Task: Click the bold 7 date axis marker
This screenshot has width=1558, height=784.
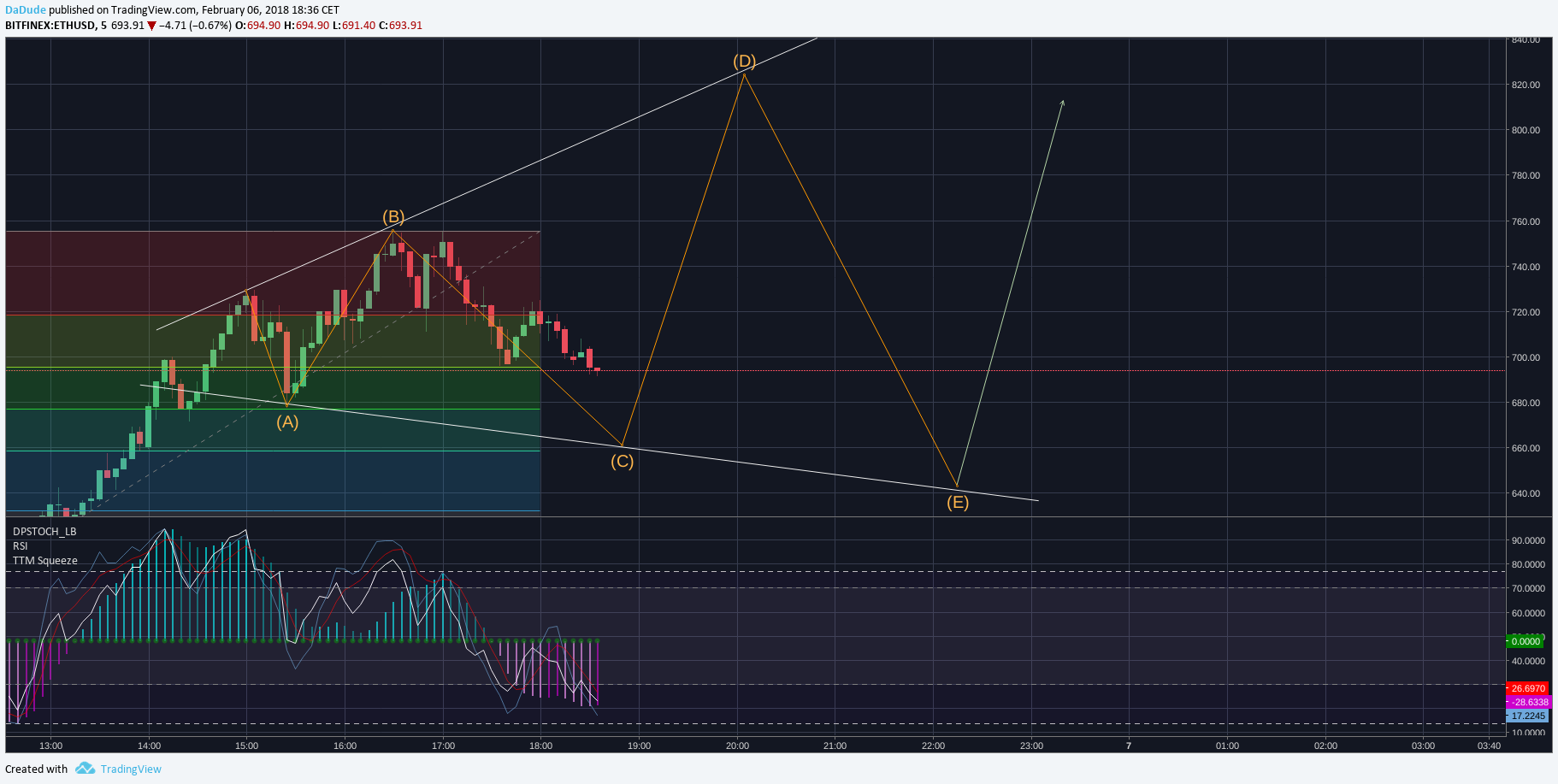Action: click(1129, 746)
